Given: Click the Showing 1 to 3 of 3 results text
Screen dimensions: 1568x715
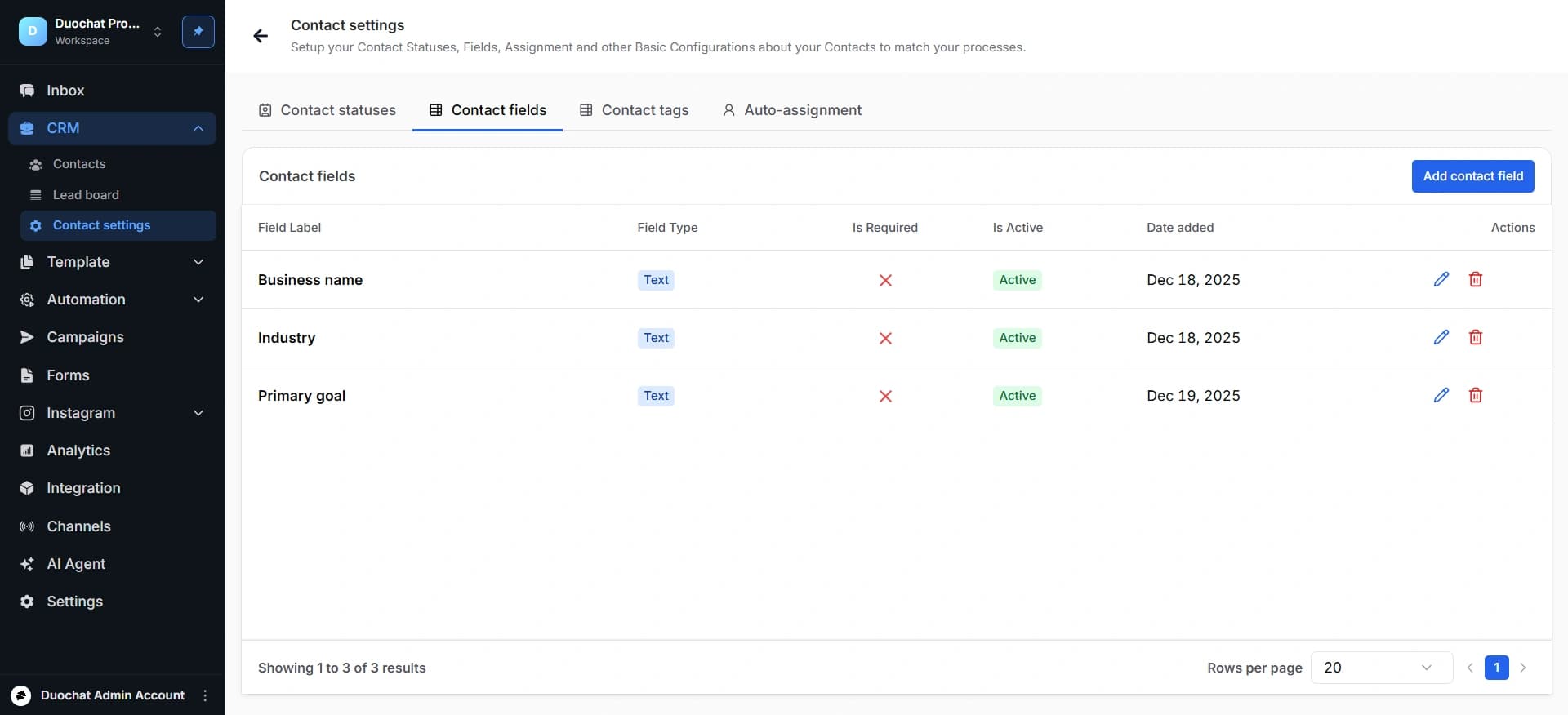Looking at the screenshot, I should (342, 668).
